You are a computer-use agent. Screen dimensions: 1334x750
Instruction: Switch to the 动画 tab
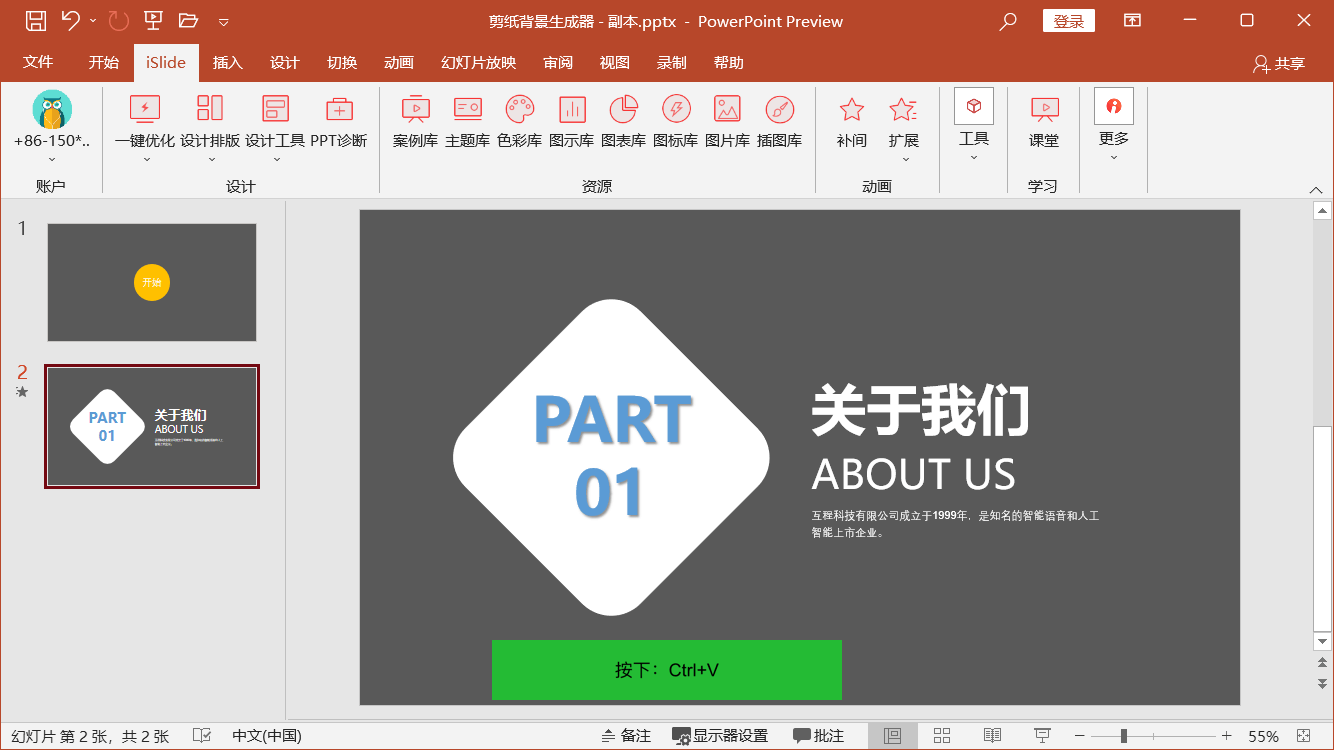[x=399, y=62]
